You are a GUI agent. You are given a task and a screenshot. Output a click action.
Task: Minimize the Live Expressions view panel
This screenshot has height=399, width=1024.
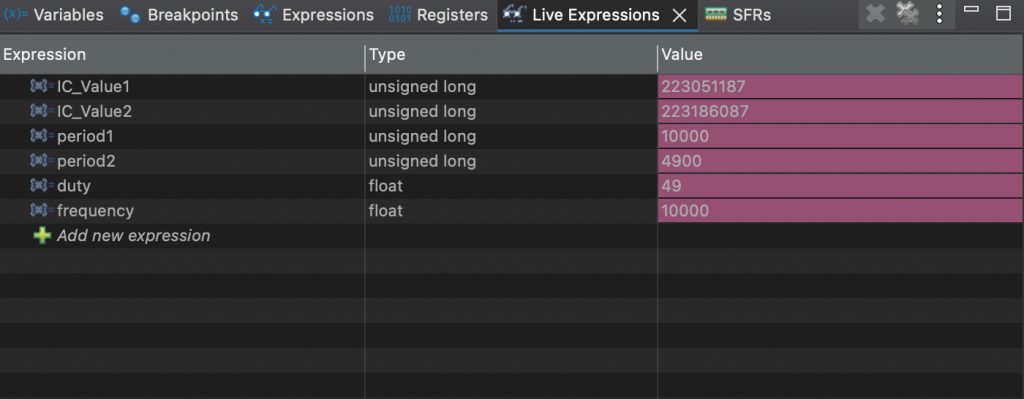point(972,9)
